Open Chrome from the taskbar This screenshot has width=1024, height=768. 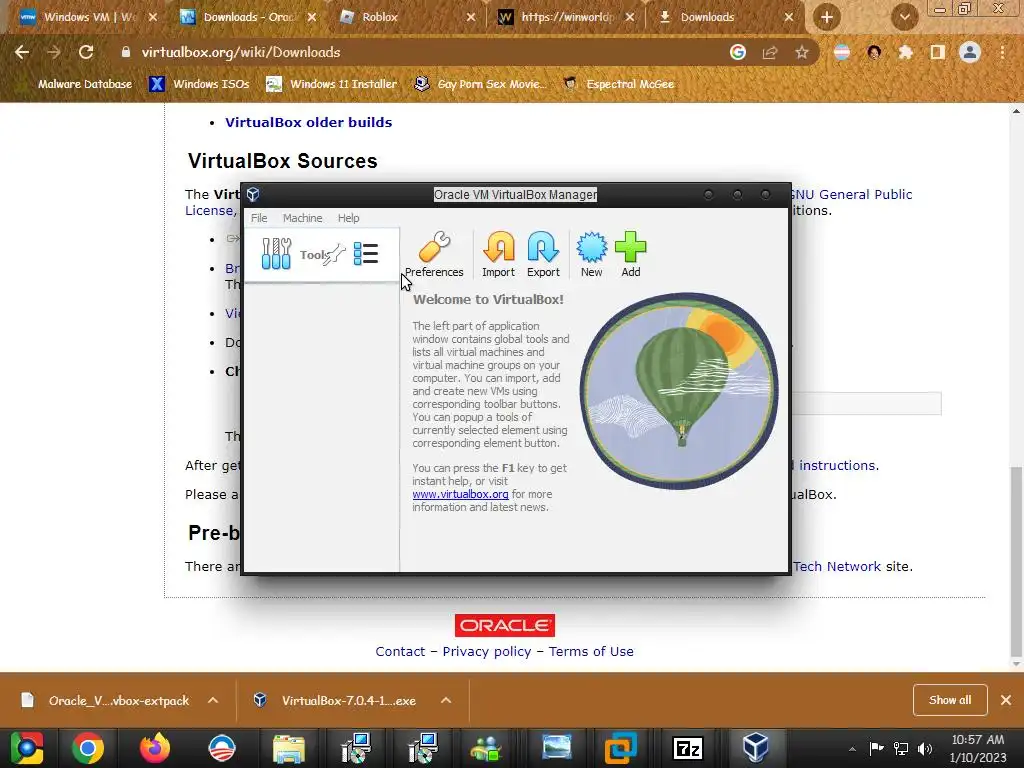click(x=88, y=748)
